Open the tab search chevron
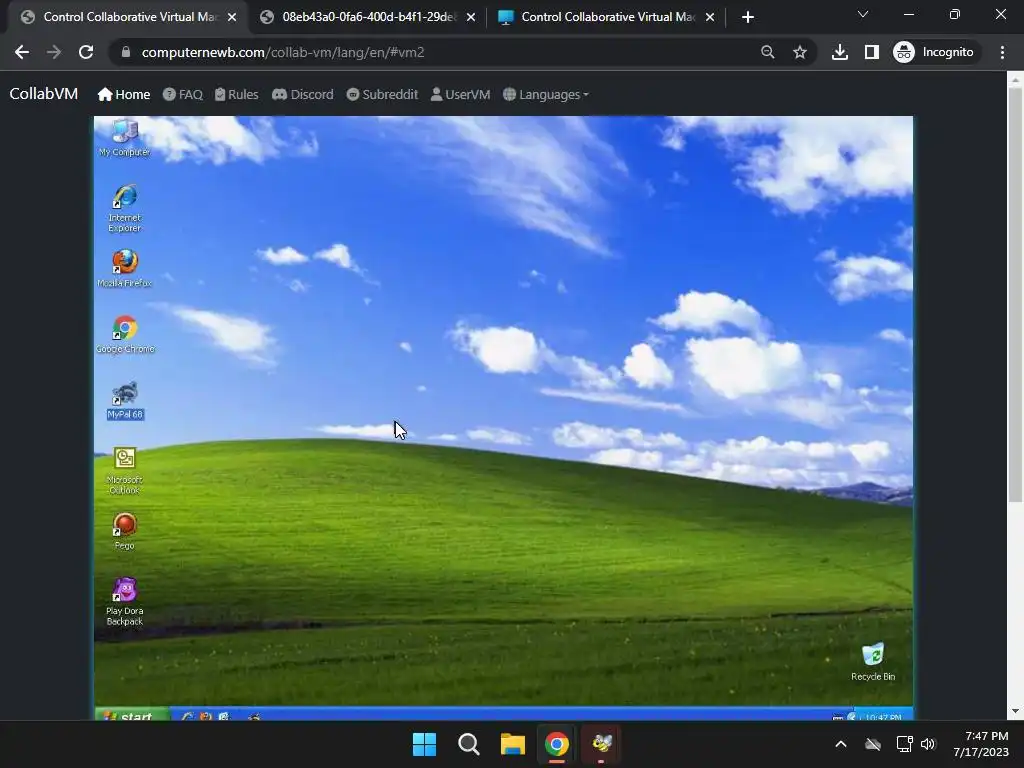This screenshot has width=1024, height=768. point(863,14)
